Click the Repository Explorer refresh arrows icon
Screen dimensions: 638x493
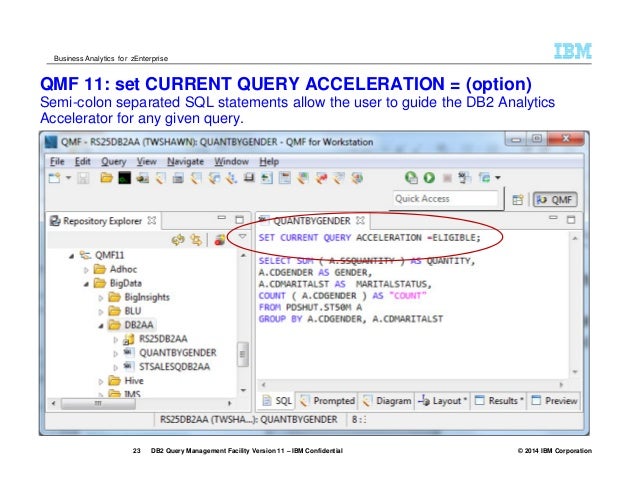(178, 240)
